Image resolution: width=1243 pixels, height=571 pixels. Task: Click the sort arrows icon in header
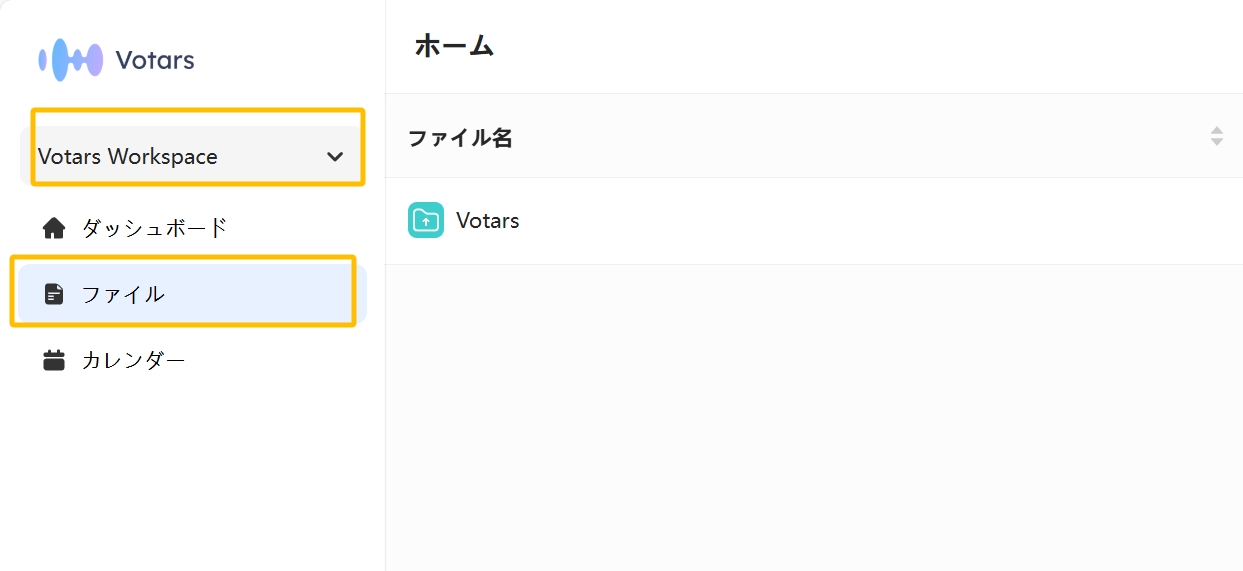pyautogui.click(x=1217, y=136)
